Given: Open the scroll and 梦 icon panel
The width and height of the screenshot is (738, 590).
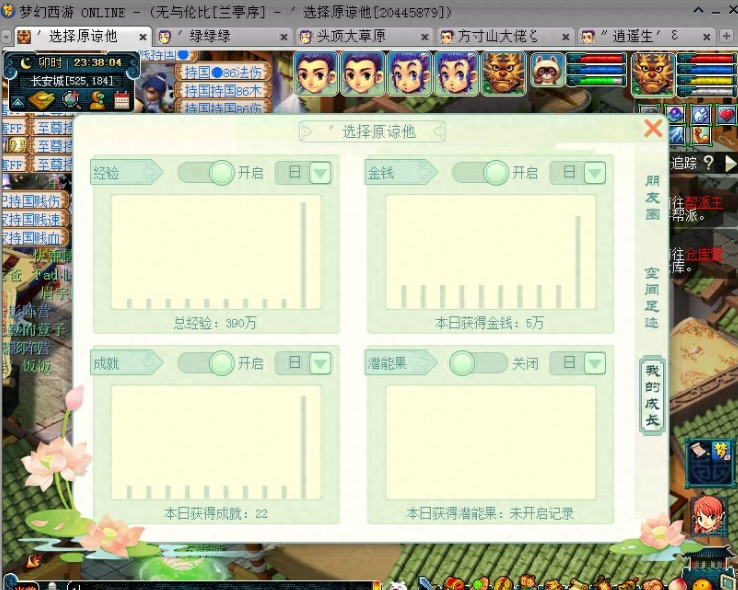Looking at the screenshot, I should tap(711, 463).
